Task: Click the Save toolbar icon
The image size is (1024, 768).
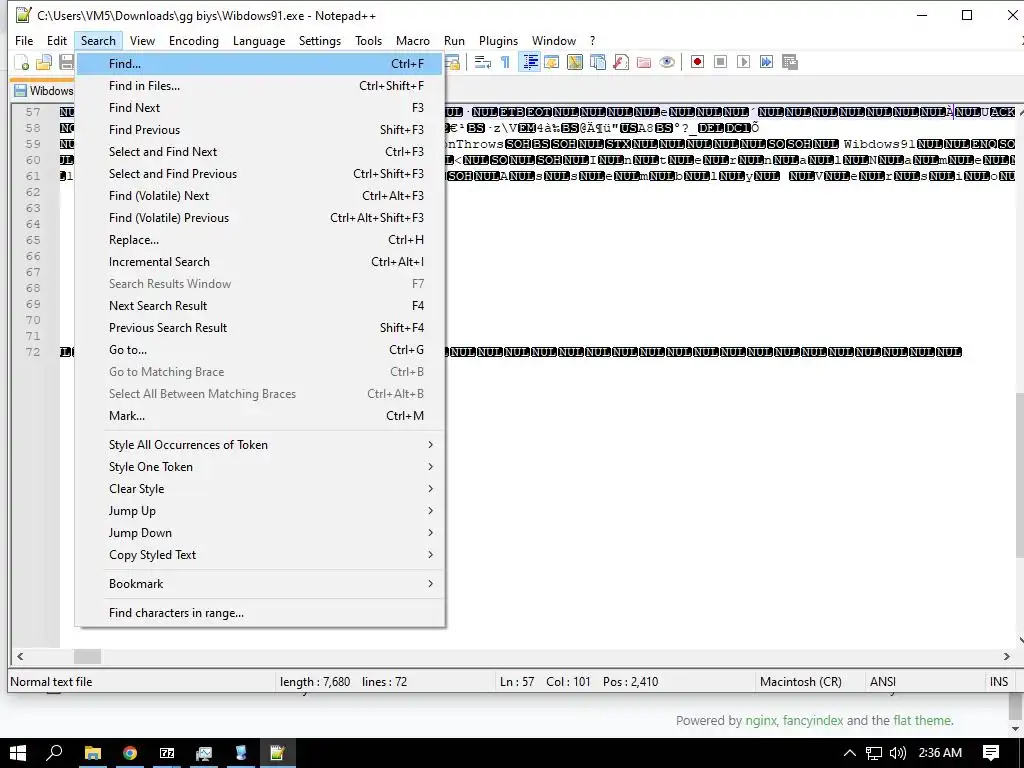Action: pyautogui.click(x=66, y=62)
